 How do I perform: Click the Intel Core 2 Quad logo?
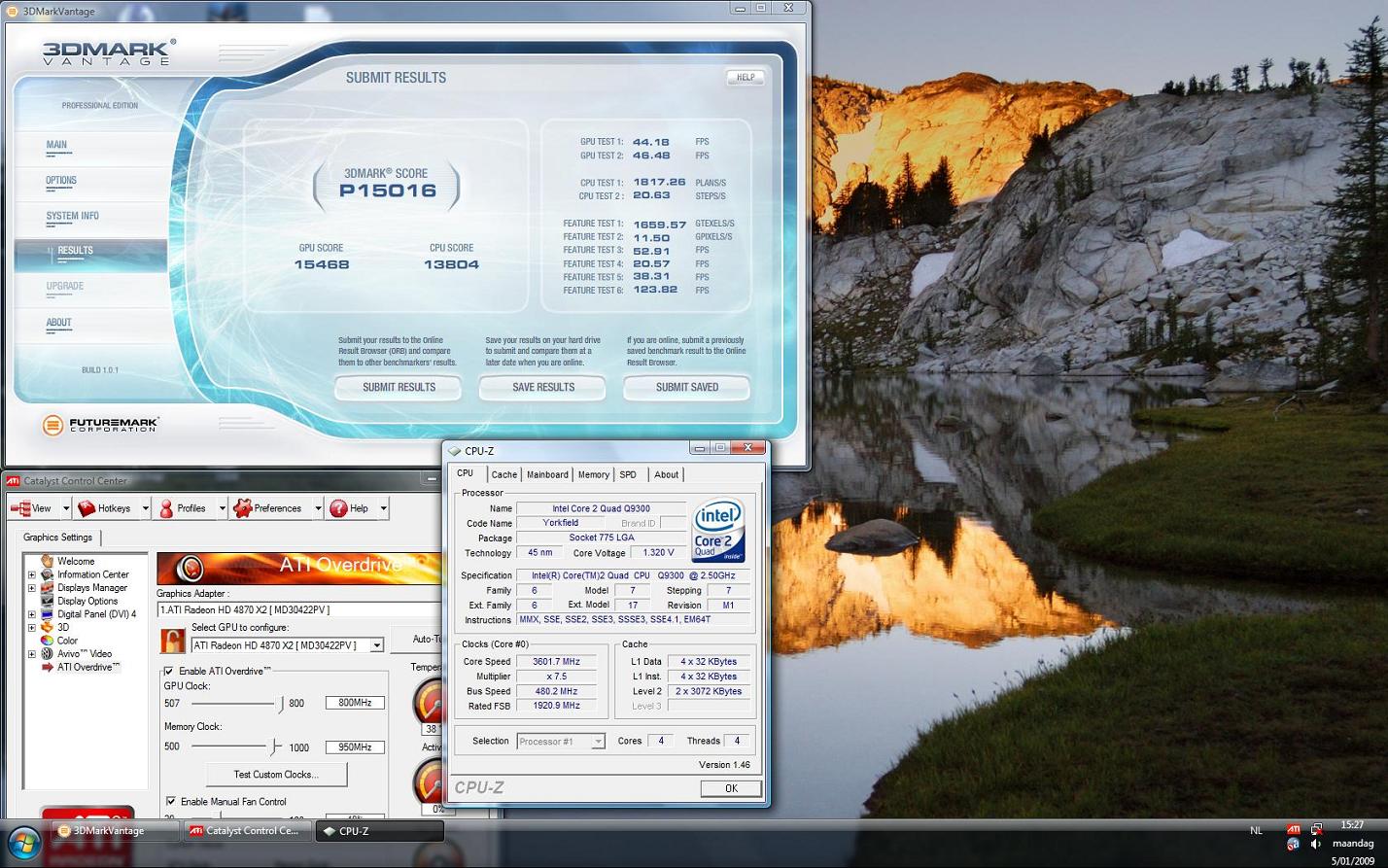(x=718, y=530)
